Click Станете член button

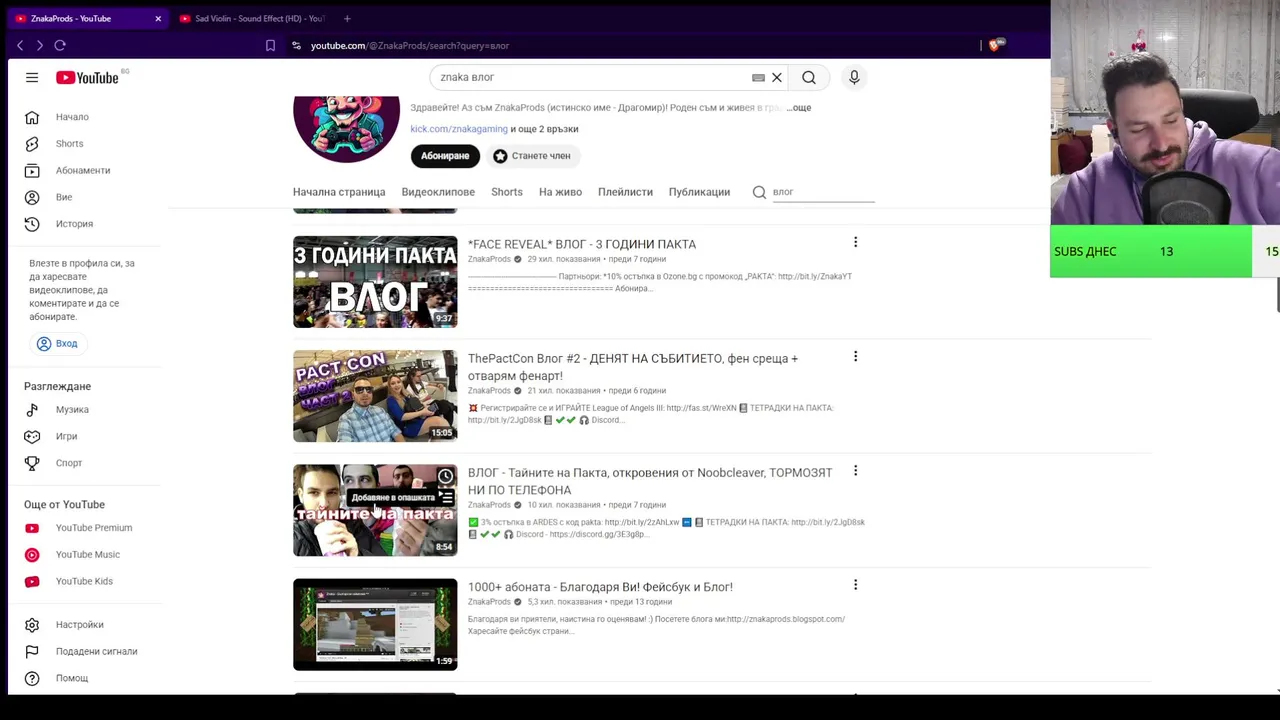[531, 156]
